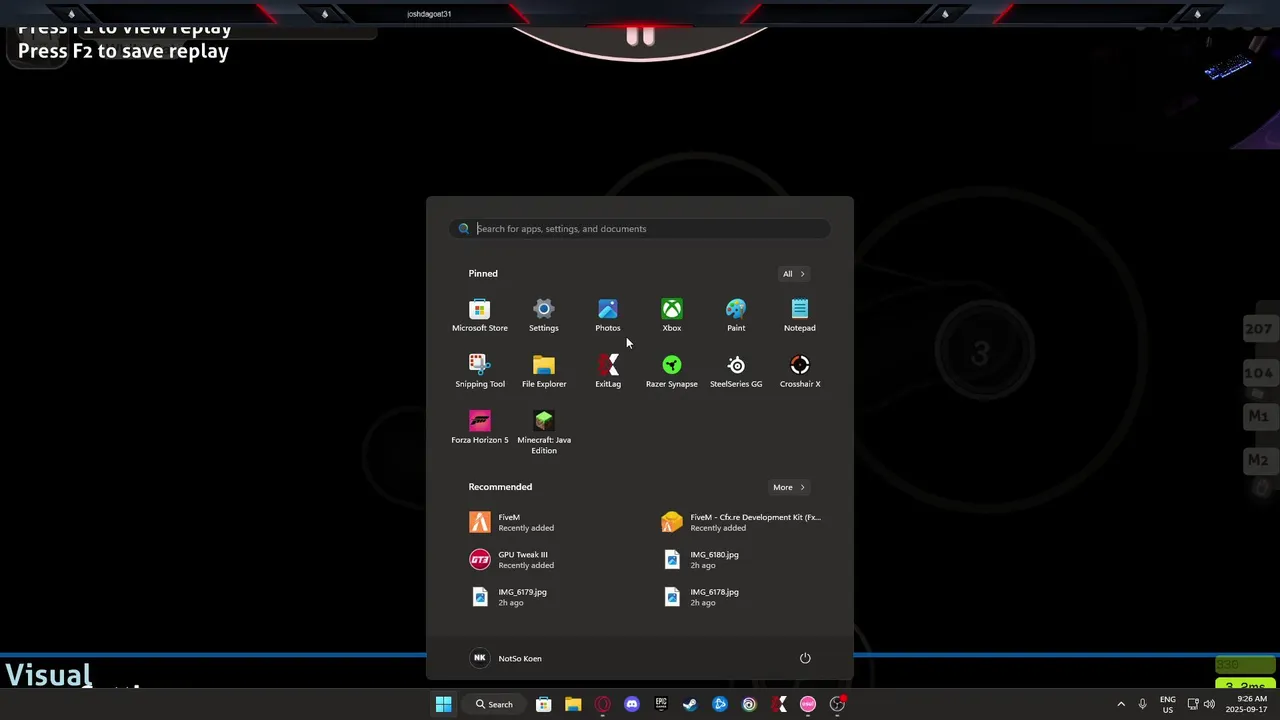This screenshot has width=1280, height=720.
Task: Open Microsoft Store from the taskbar
Action: [544, 704]
